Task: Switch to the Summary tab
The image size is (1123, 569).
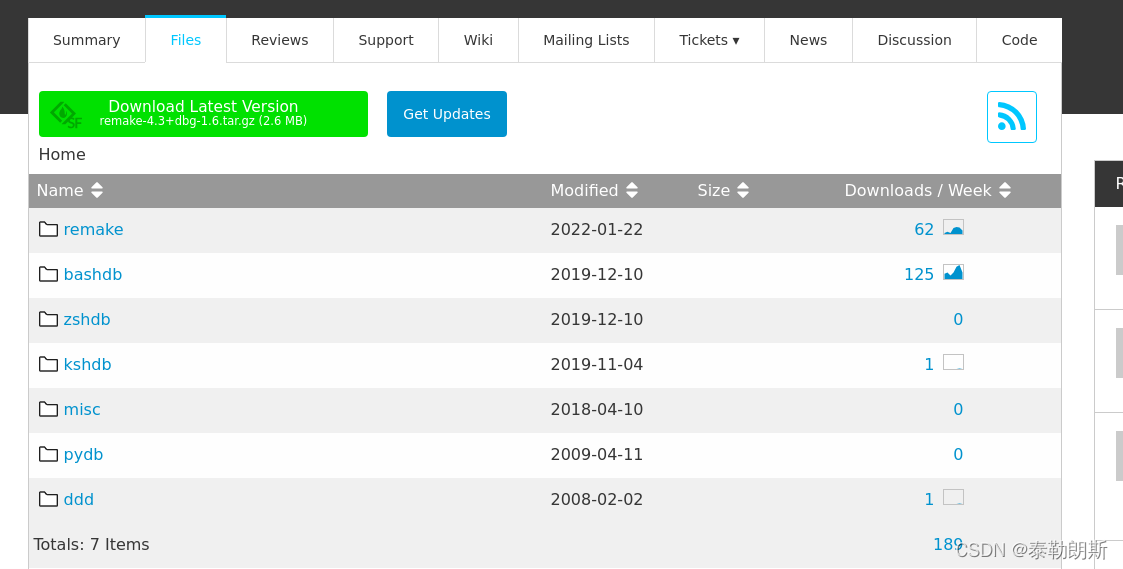Action: coord(87,40)
